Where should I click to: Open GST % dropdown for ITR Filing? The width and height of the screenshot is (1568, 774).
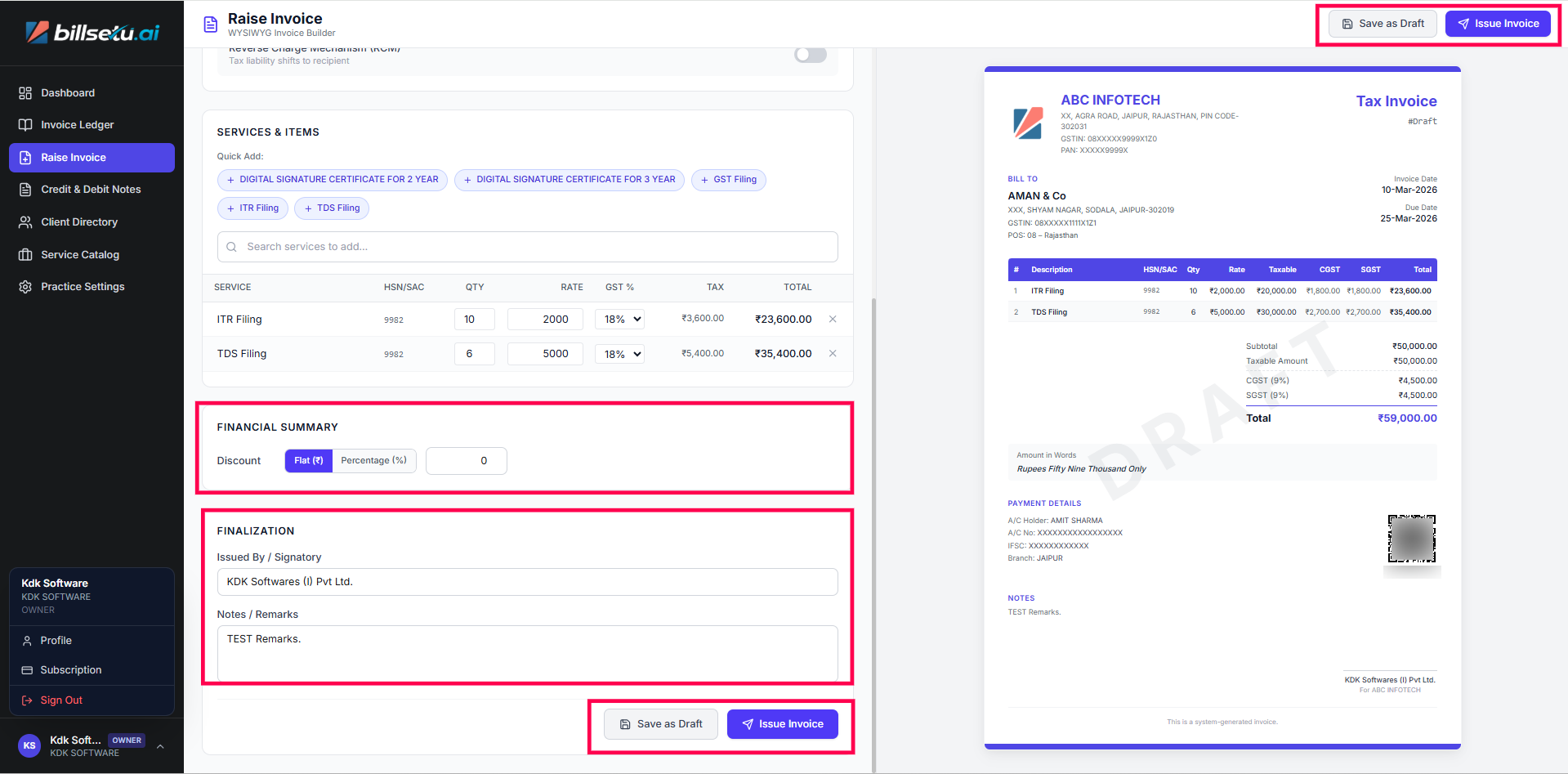(x=620, y=320)
